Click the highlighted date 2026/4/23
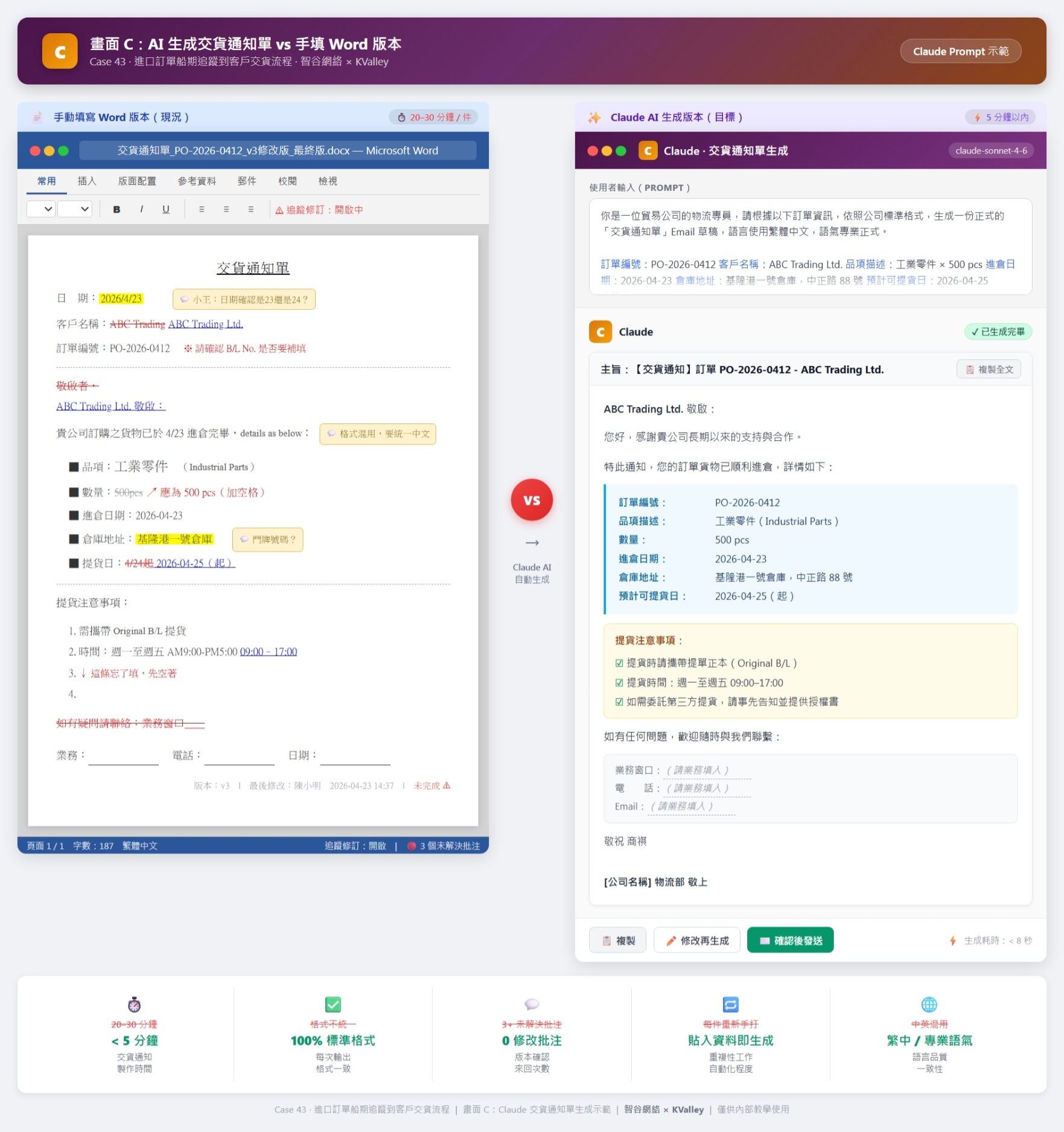1064x1132 pixels. tap(121, 299)
